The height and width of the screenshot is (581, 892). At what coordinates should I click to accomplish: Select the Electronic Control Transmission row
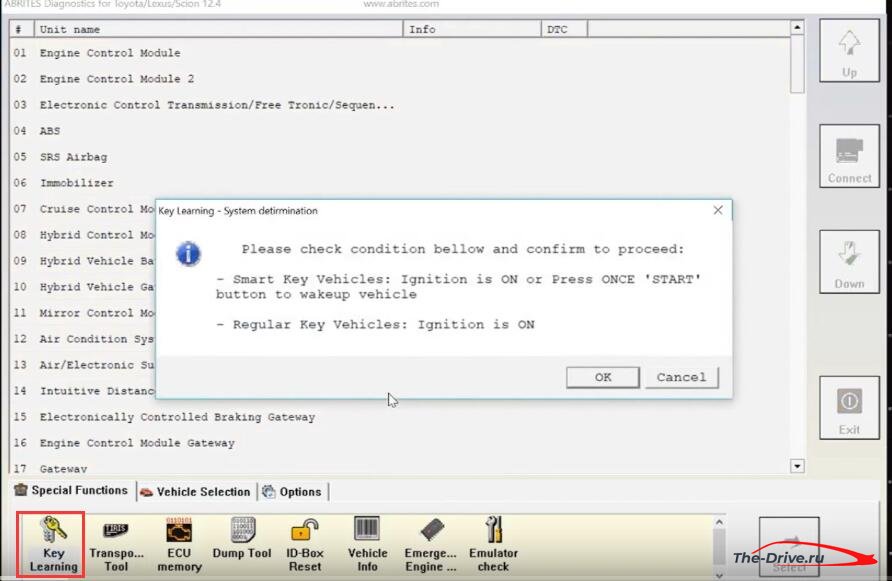point(401,105)
